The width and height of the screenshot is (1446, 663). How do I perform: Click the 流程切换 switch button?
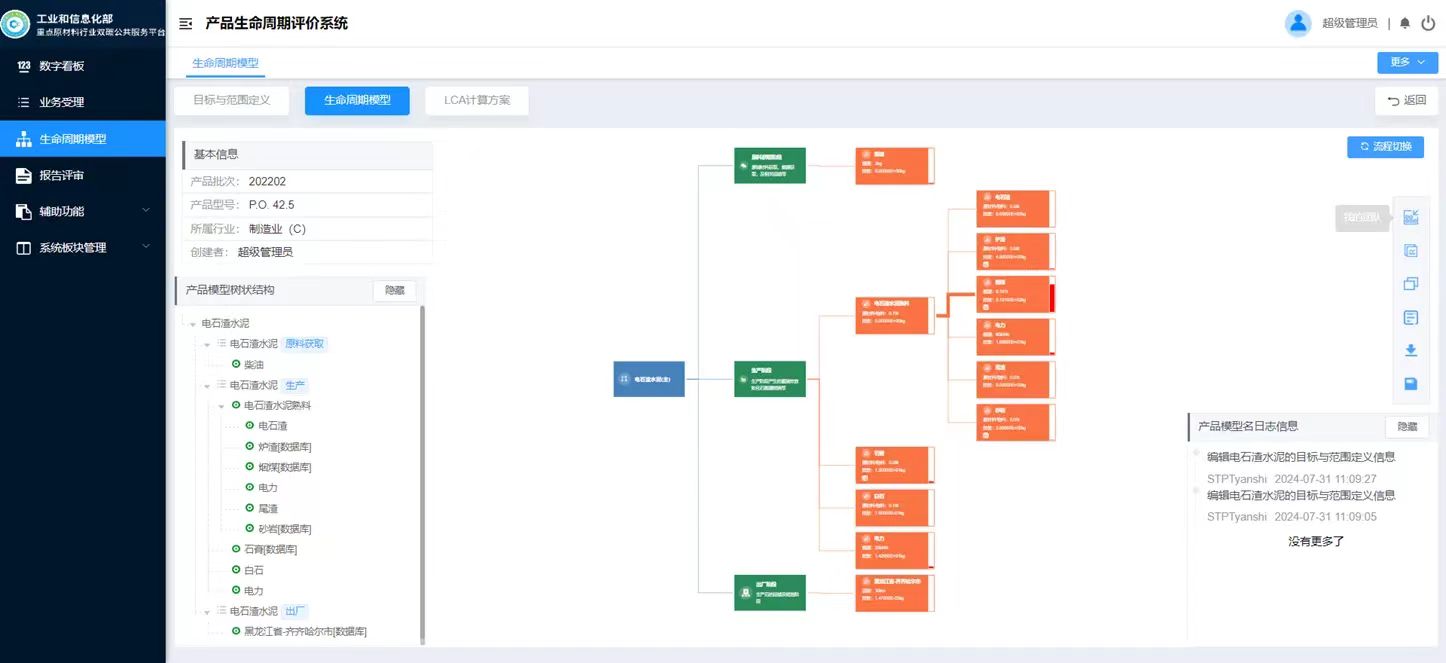(x=1385, y=147)
